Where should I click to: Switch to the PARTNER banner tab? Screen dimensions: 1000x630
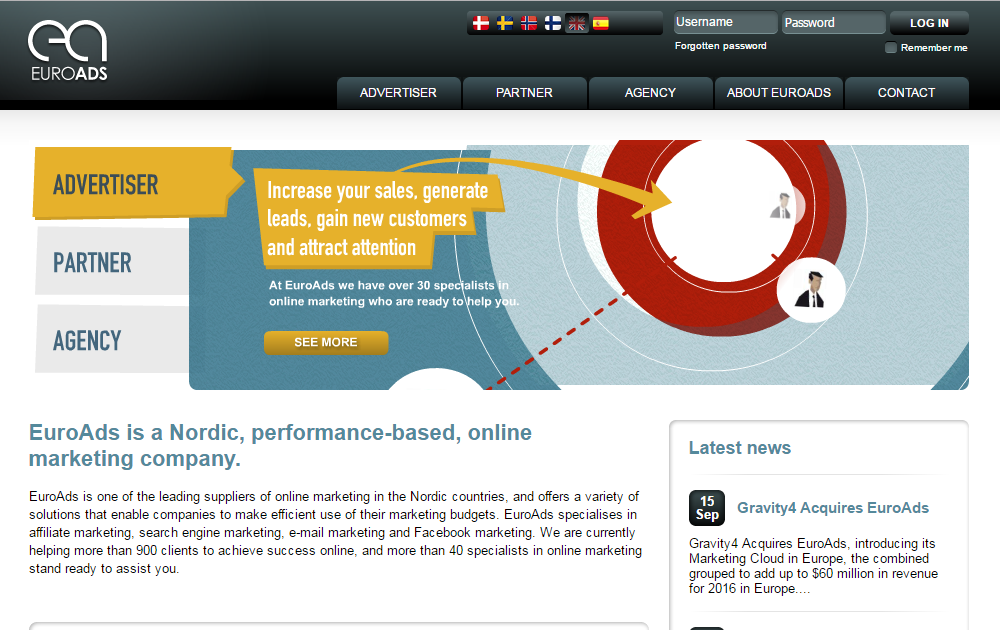click(x=112, y=262)
